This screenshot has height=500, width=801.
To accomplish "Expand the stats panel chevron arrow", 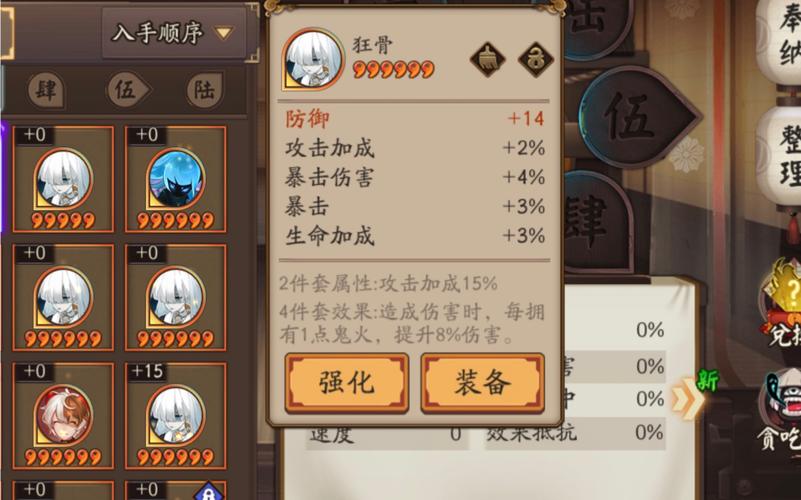I will [x=686, y=399].
